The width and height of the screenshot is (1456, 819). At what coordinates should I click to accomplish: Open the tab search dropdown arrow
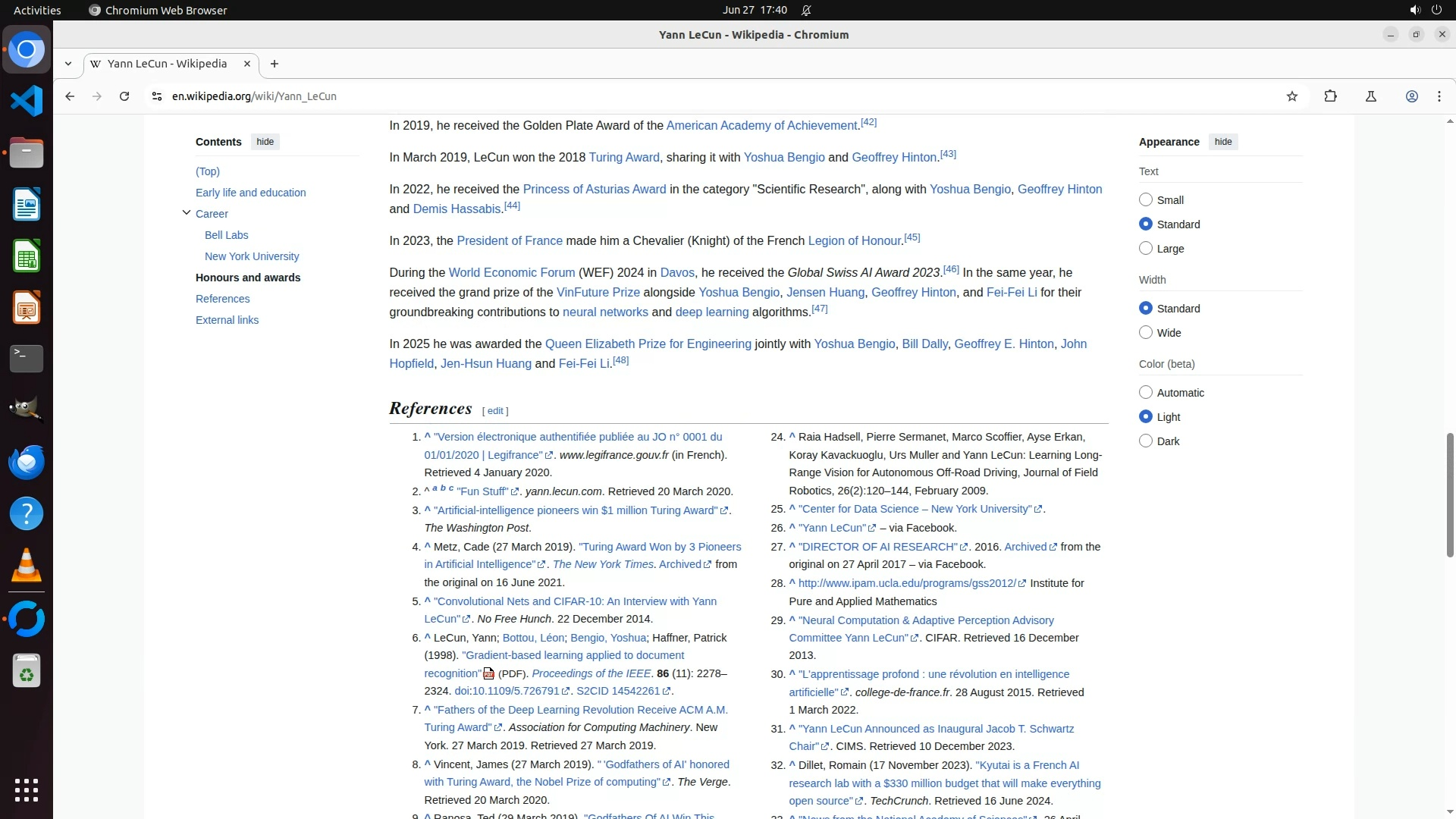point(68,64)
